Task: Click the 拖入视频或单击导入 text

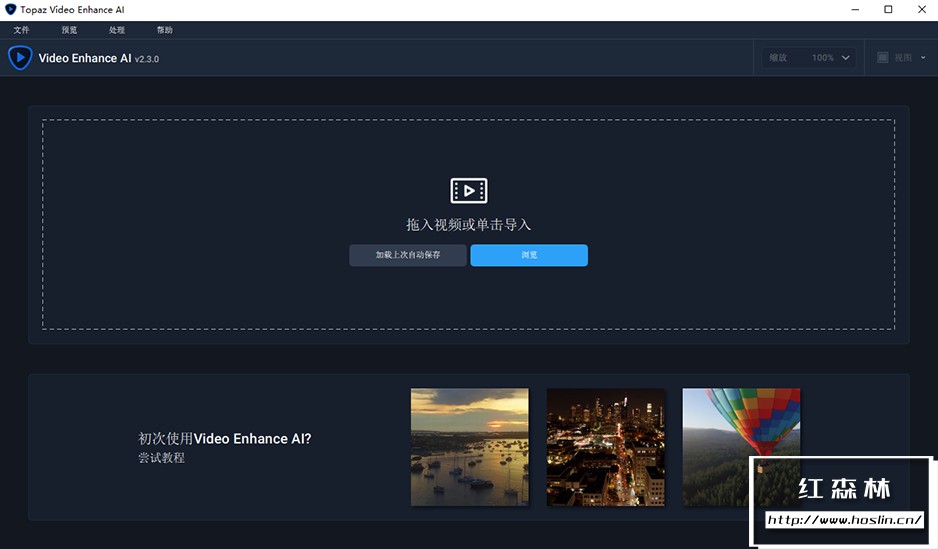Action: (468, 225)
